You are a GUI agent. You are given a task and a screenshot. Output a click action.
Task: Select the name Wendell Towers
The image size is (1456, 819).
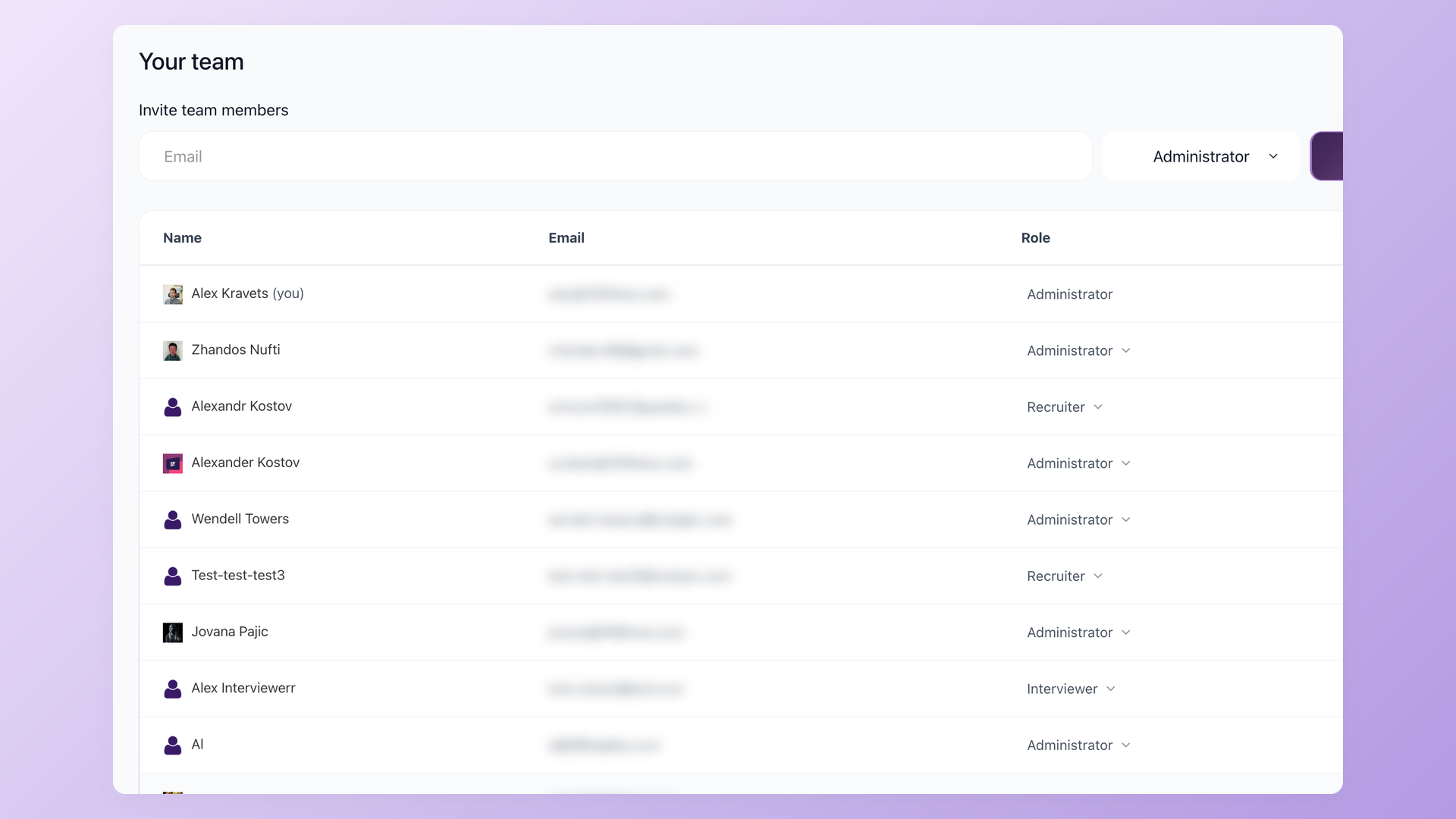tap(240, 519)
